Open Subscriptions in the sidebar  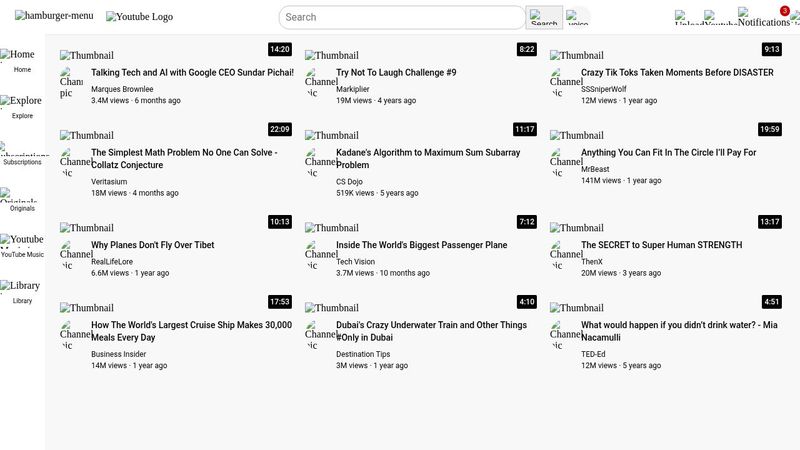pos(22,154)
